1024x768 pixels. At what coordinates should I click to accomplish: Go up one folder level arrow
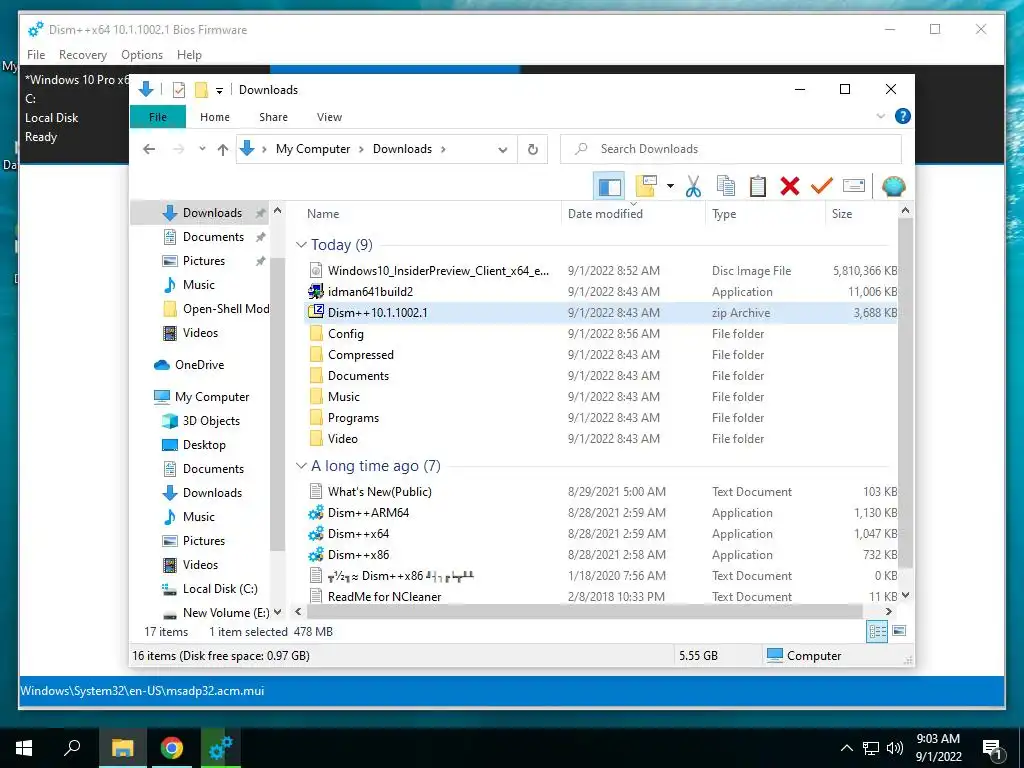(223, 150)
